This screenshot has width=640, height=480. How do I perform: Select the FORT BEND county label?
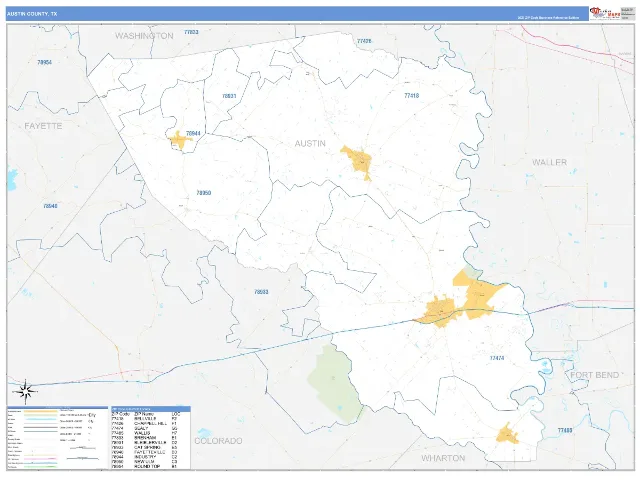(594, 375)
